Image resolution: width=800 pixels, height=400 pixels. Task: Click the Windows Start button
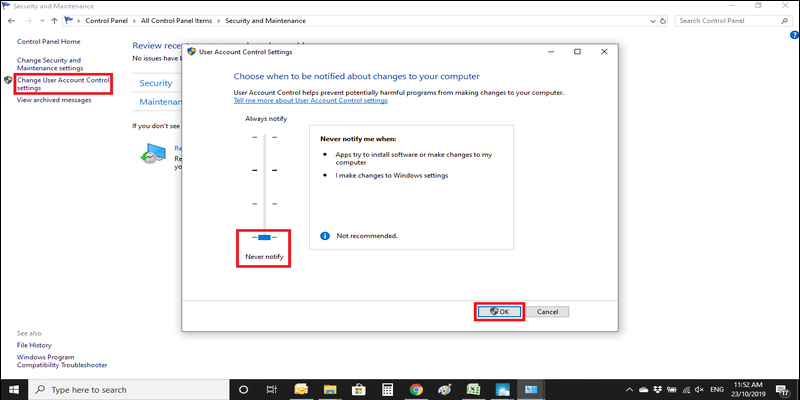(x=14, y=389)
